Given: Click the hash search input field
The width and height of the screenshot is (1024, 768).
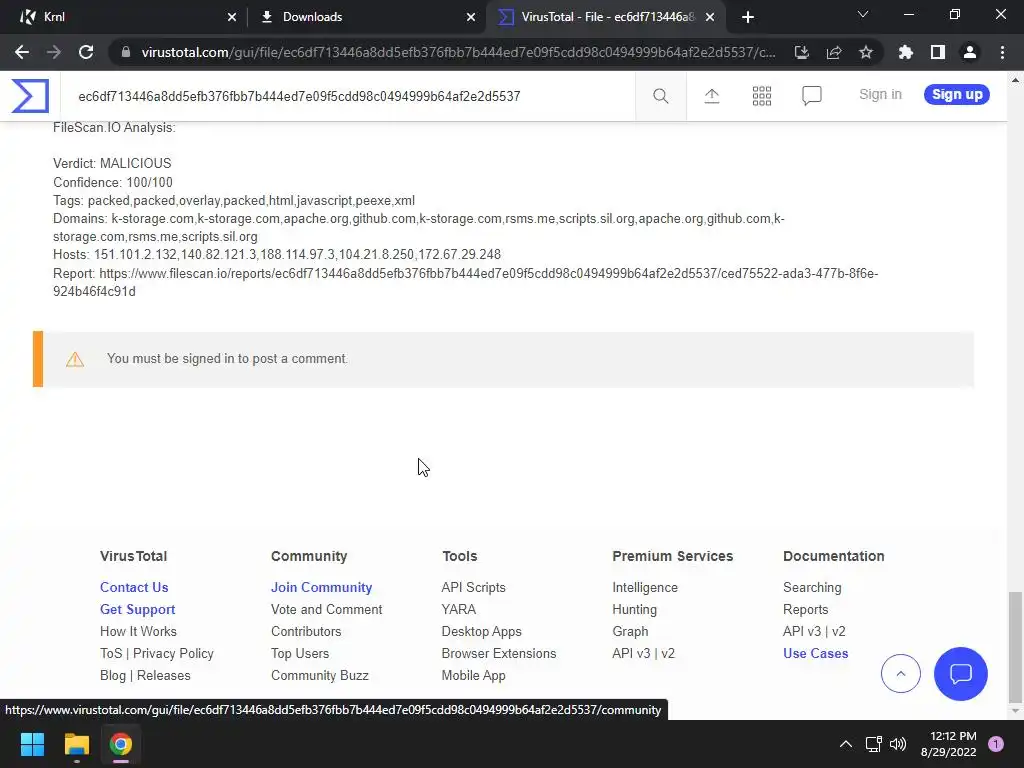Looking at the screenshot, I should (347, 96).
